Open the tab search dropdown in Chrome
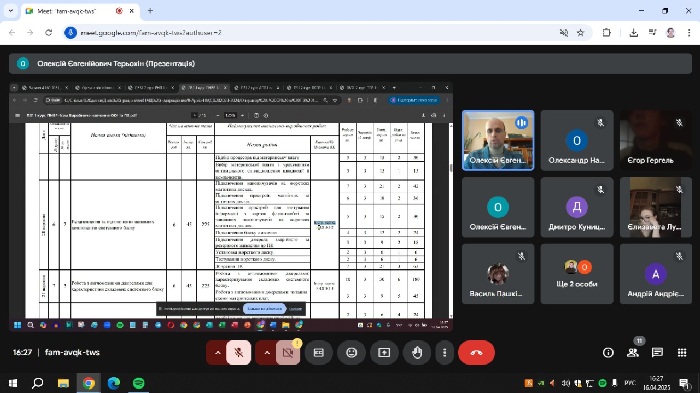 [x=10, y=10]
